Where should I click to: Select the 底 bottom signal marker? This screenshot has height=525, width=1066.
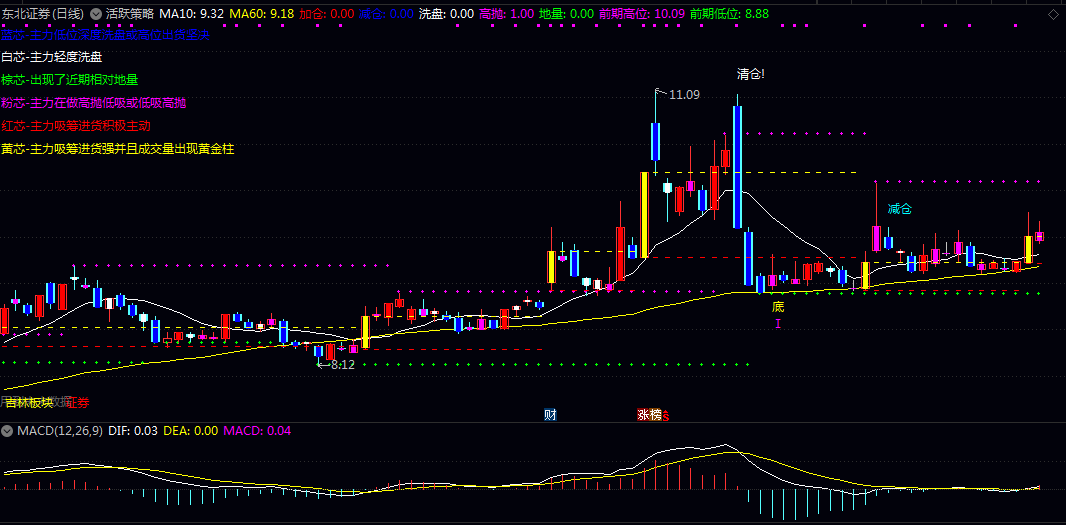[777, 306]
